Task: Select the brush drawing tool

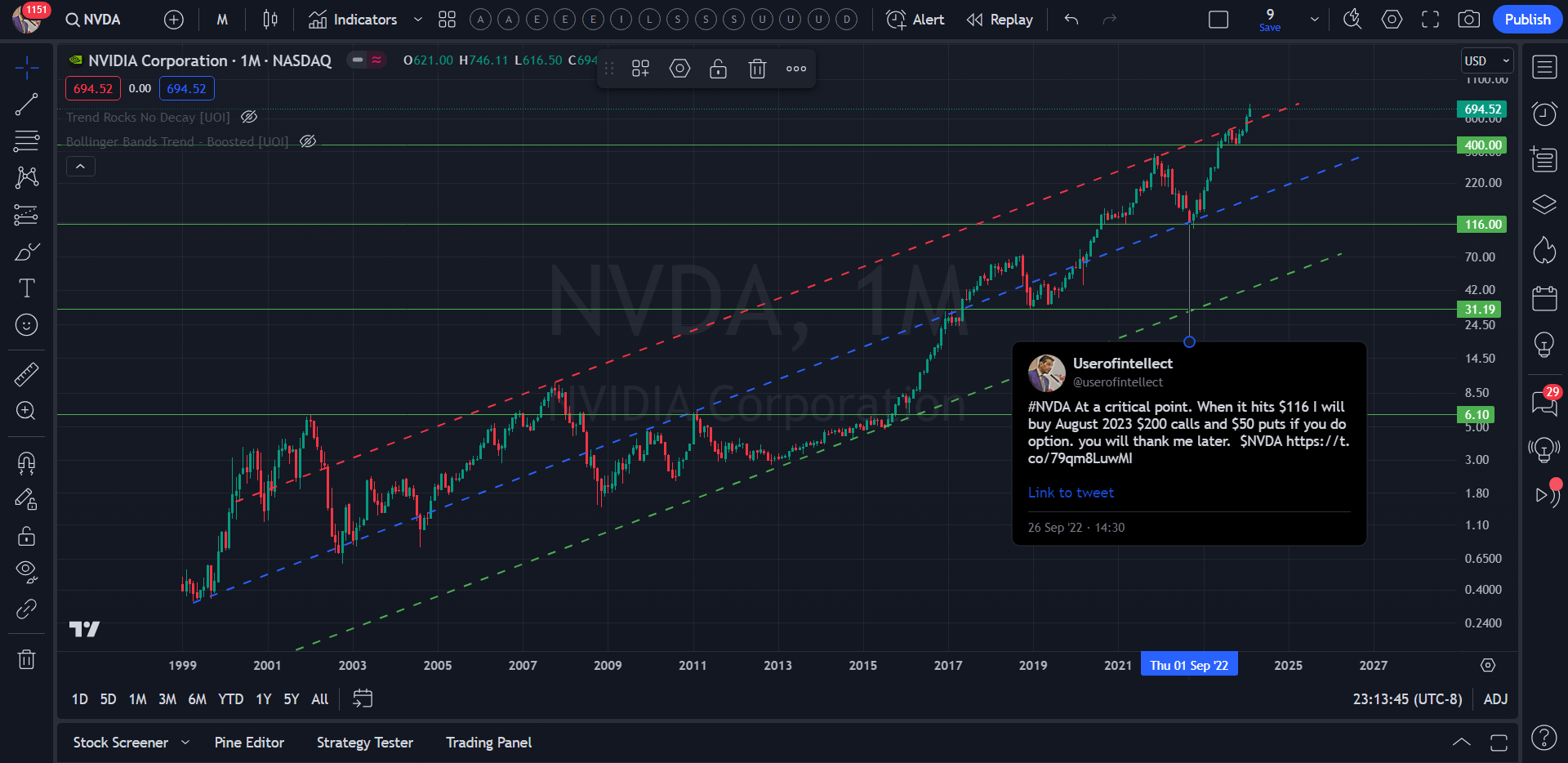Action: (27, 252)
